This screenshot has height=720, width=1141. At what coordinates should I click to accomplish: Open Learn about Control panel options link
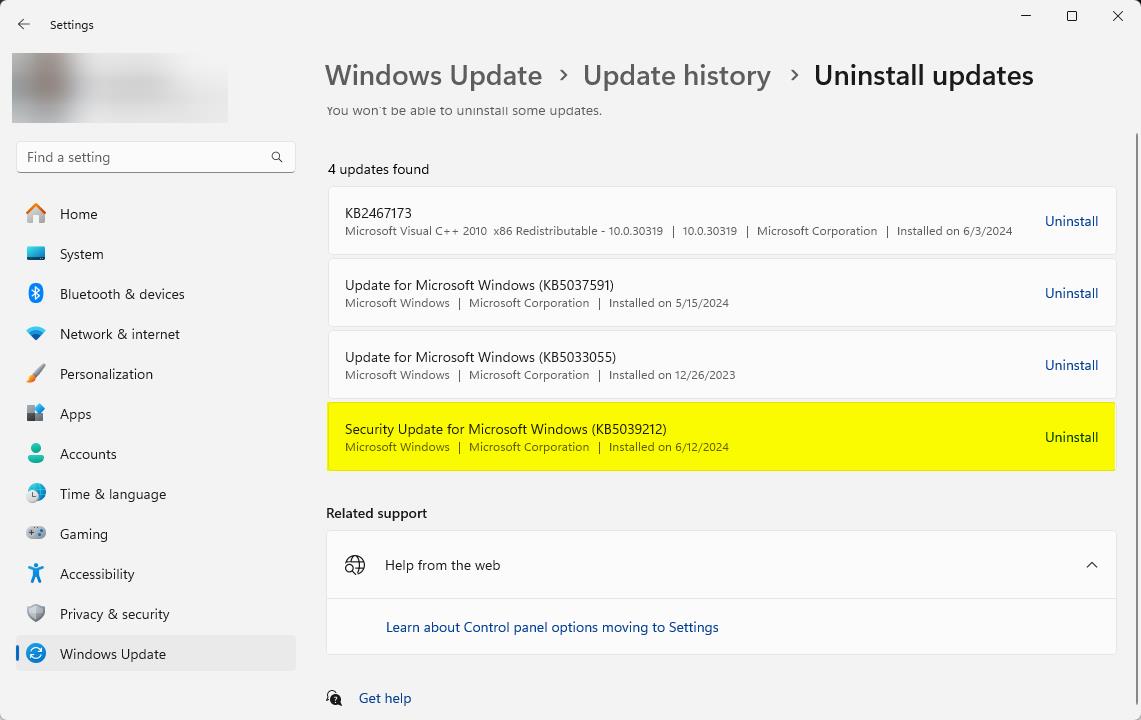pos(552,627)
